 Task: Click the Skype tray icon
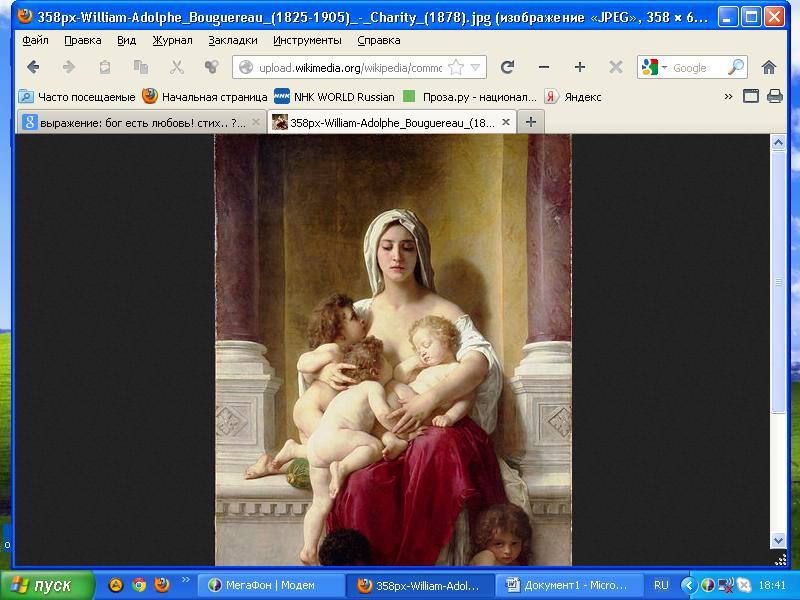point(744,585)
